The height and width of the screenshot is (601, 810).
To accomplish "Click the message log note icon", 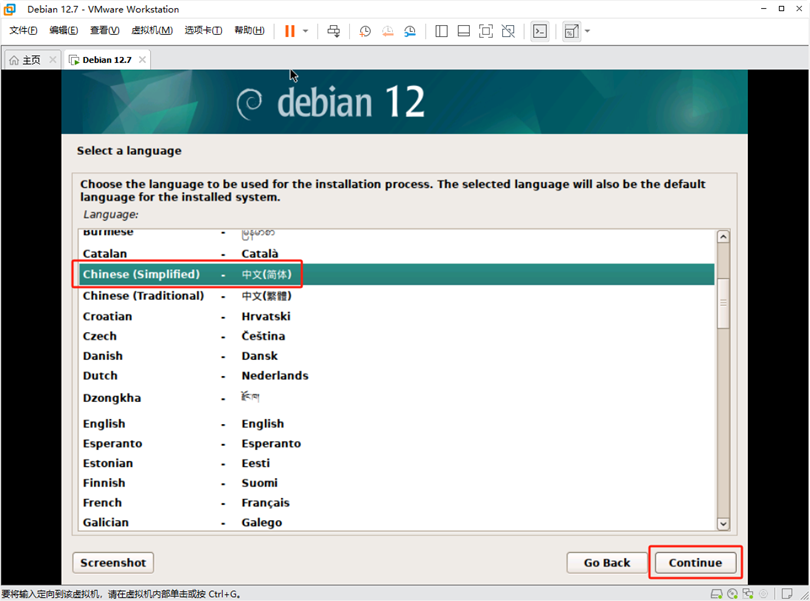I will coord(787,594).
